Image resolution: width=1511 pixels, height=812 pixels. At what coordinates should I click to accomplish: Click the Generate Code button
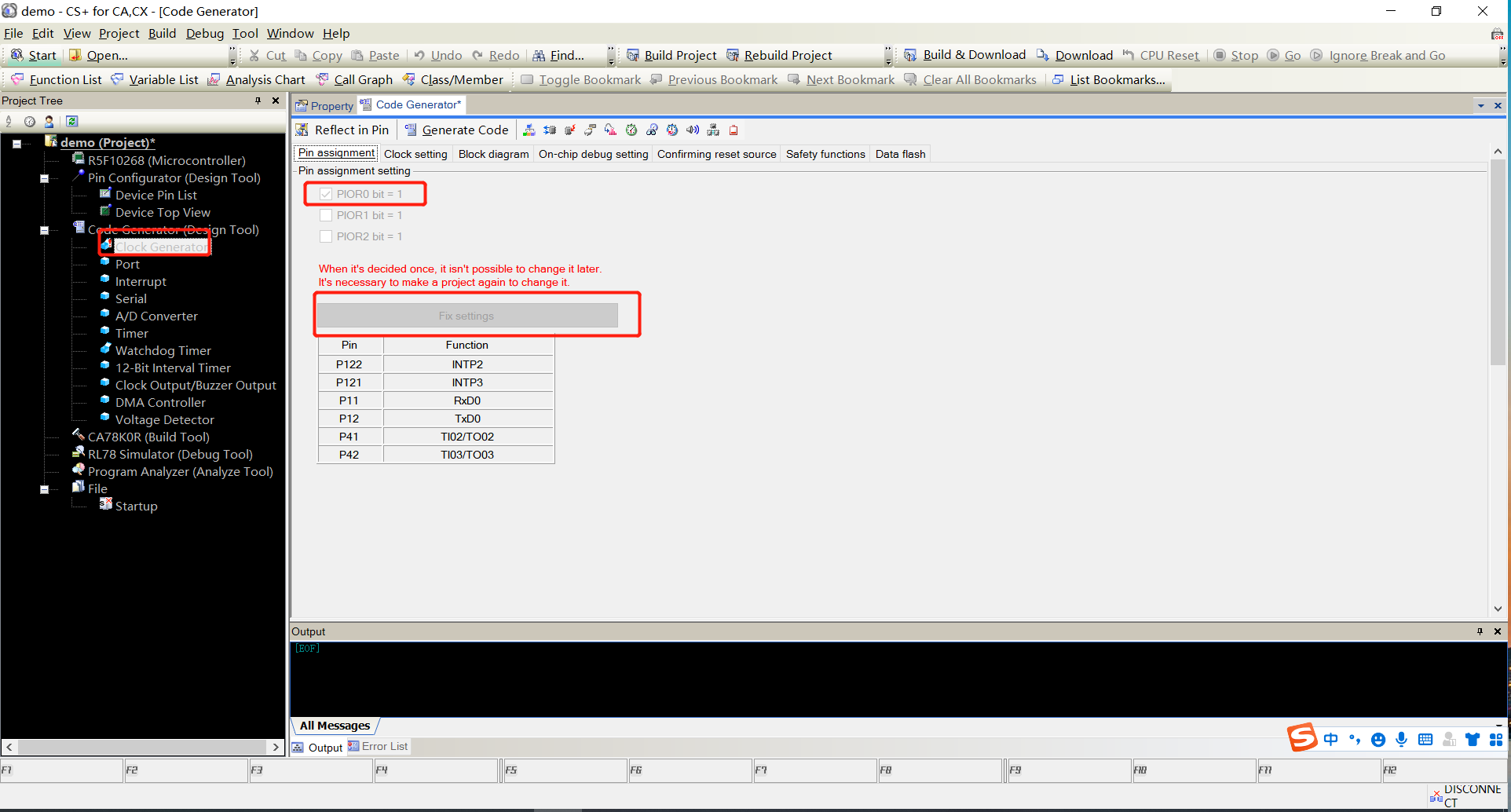tap(456, 130)
